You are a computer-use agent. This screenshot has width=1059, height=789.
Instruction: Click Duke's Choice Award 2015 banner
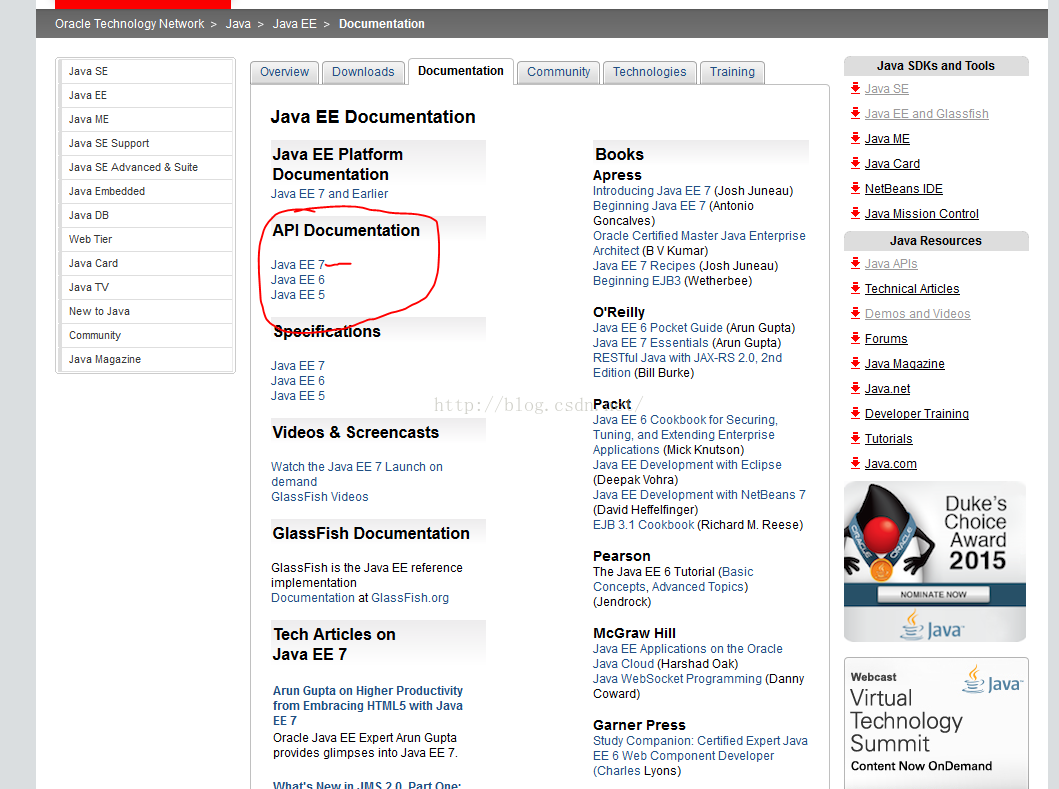[935, 561]
